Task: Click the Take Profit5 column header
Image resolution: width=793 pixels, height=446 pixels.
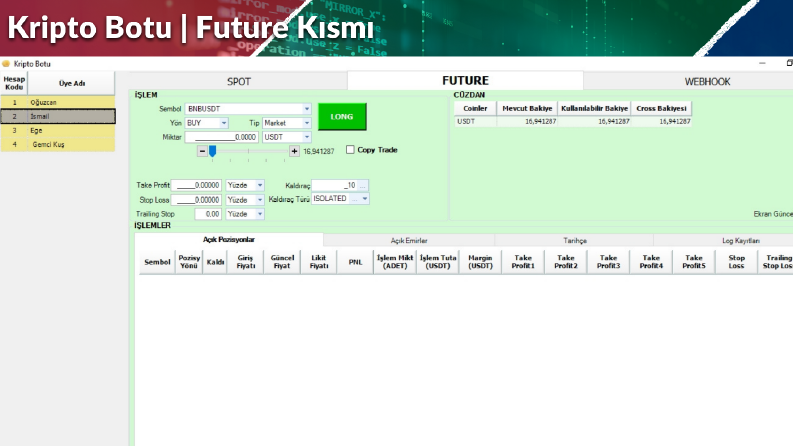Action: click(x=694, y=262)
